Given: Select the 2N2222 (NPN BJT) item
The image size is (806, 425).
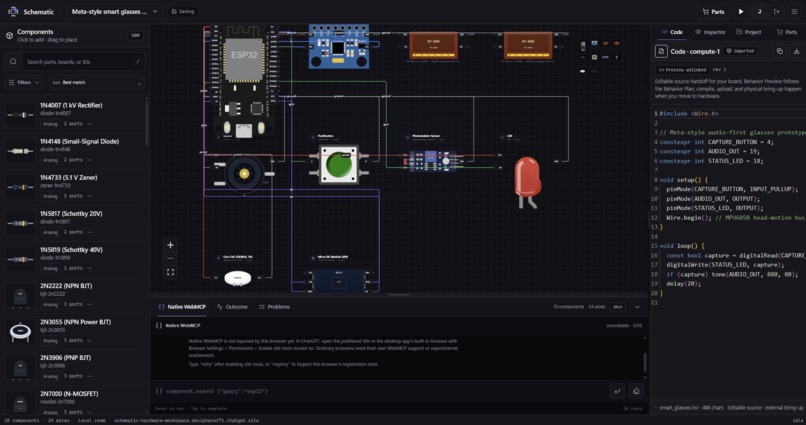Looking at the screenshot, I should [75, 295].
